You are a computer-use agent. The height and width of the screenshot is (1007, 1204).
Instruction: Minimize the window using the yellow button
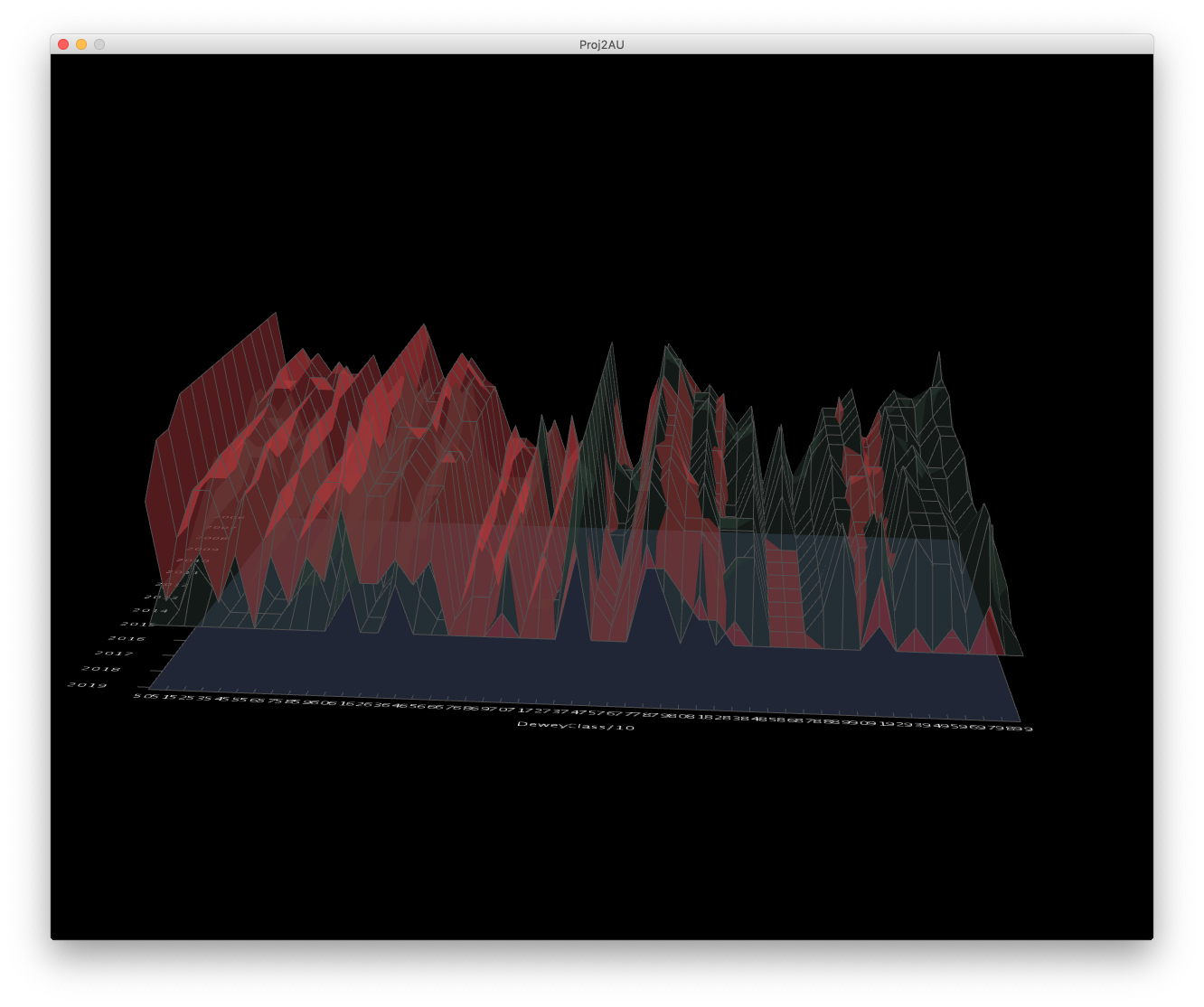[81, 44]
